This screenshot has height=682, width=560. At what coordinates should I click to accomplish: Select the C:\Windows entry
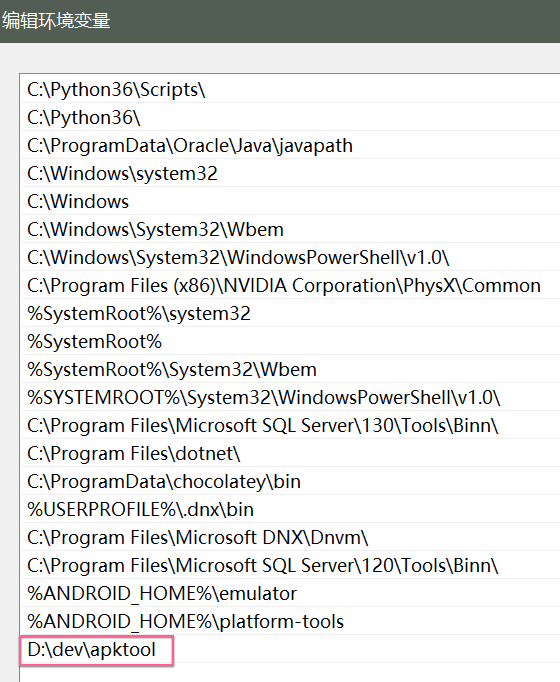tap(290, 201)
